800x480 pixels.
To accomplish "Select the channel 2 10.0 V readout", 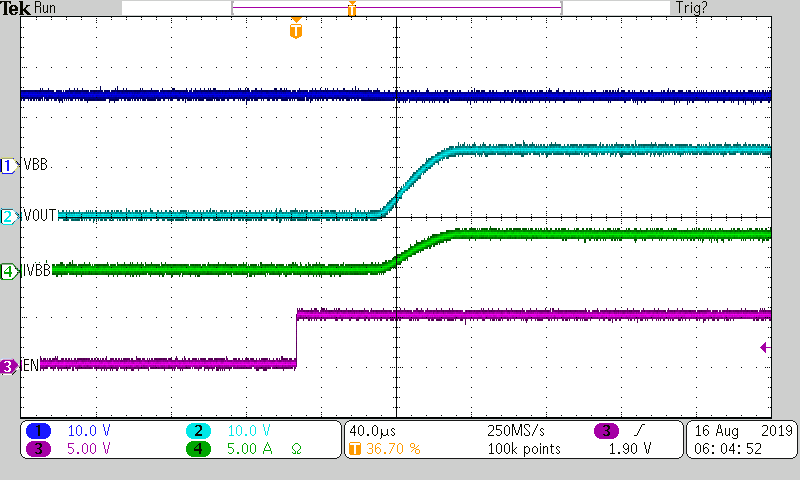I will pyautogui.click(x=249, y=430).
